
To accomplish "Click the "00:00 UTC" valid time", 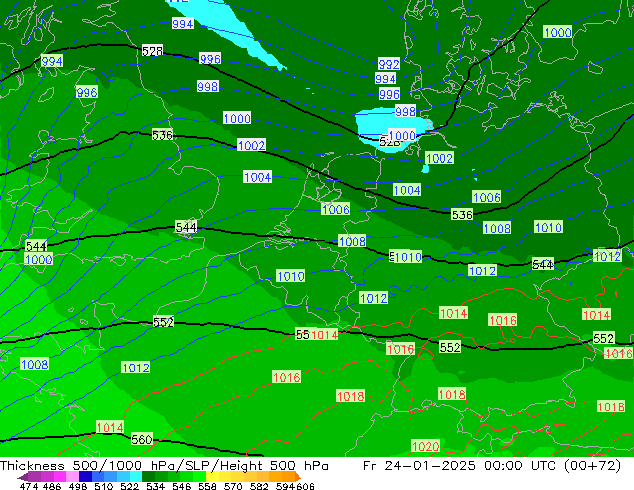I will tap(521, 466).
